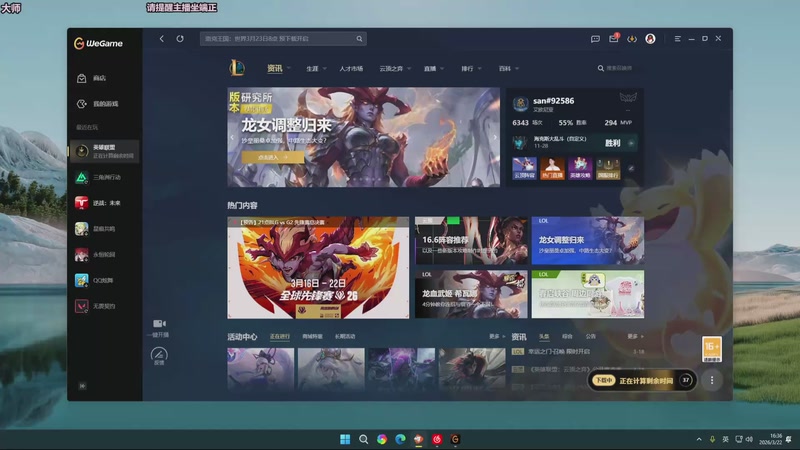The image size is (800, 450).
Task: Select 逆战:未来 game in the sidebar
Action: click(x=104, y=203)
